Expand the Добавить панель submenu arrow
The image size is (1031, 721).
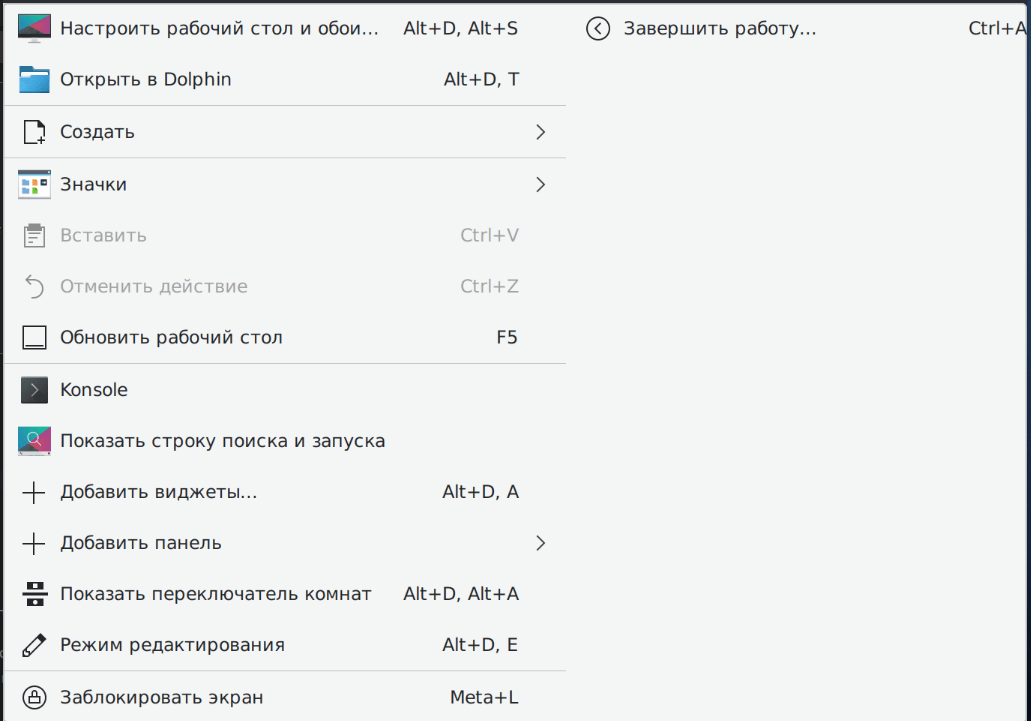(x=540, y=543)
